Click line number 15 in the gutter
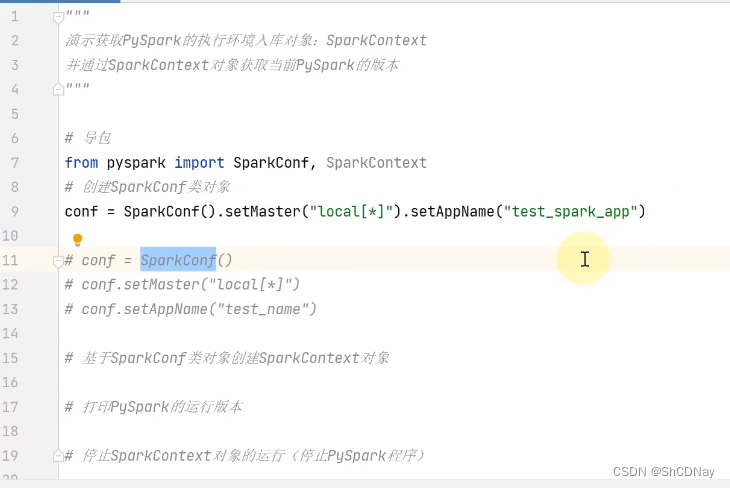This screenshot has height=488, width=730. pyautogui.click(x=14, y=357)
